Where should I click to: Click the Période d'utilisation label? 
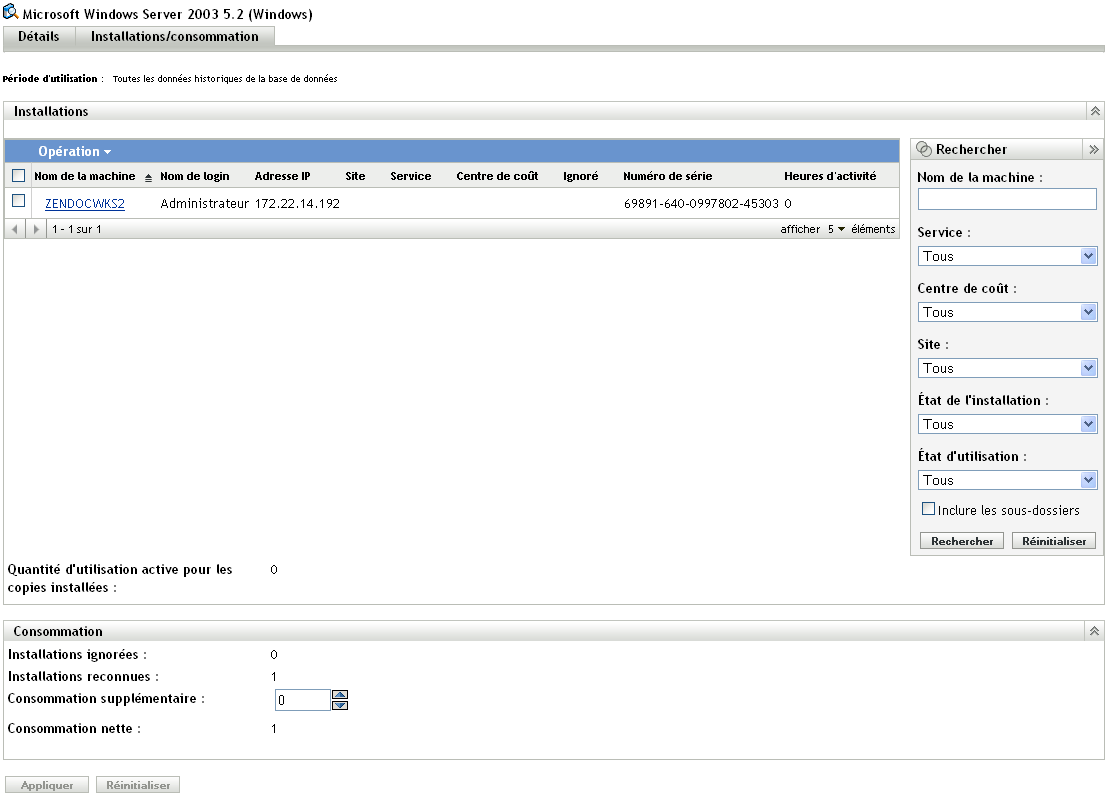click(x=53, y=79)
